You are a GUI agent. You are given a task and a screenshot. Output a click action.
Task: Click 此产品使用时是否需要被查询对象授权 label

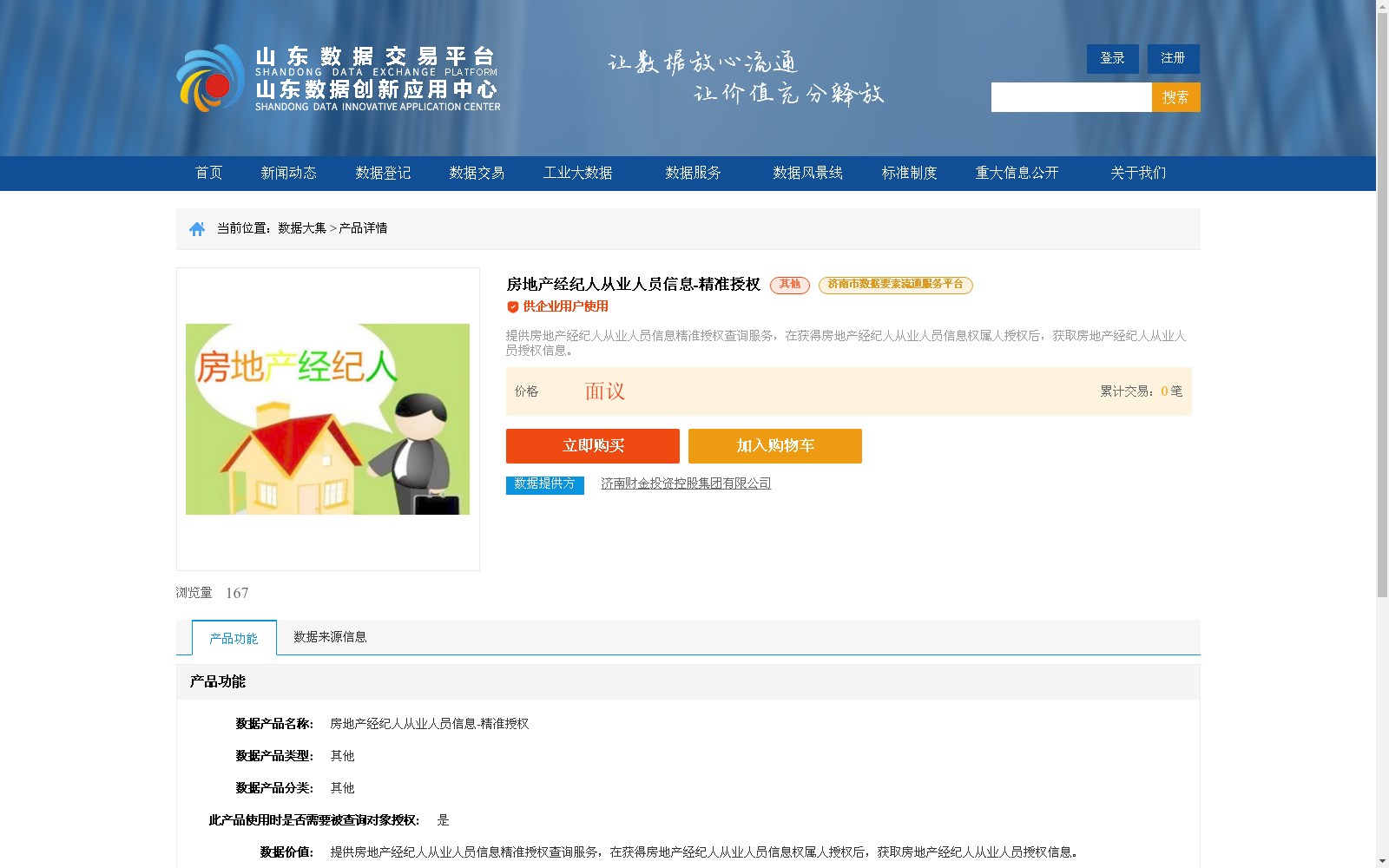coord(314,820)
